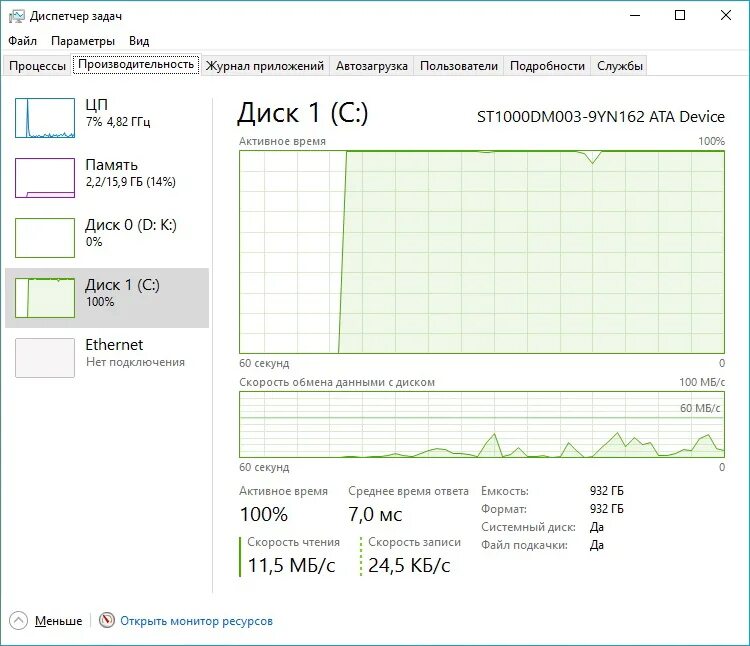Click the 7,0 мс response time value
This screenshot has height=646, width=750.
tap(375, 515)
